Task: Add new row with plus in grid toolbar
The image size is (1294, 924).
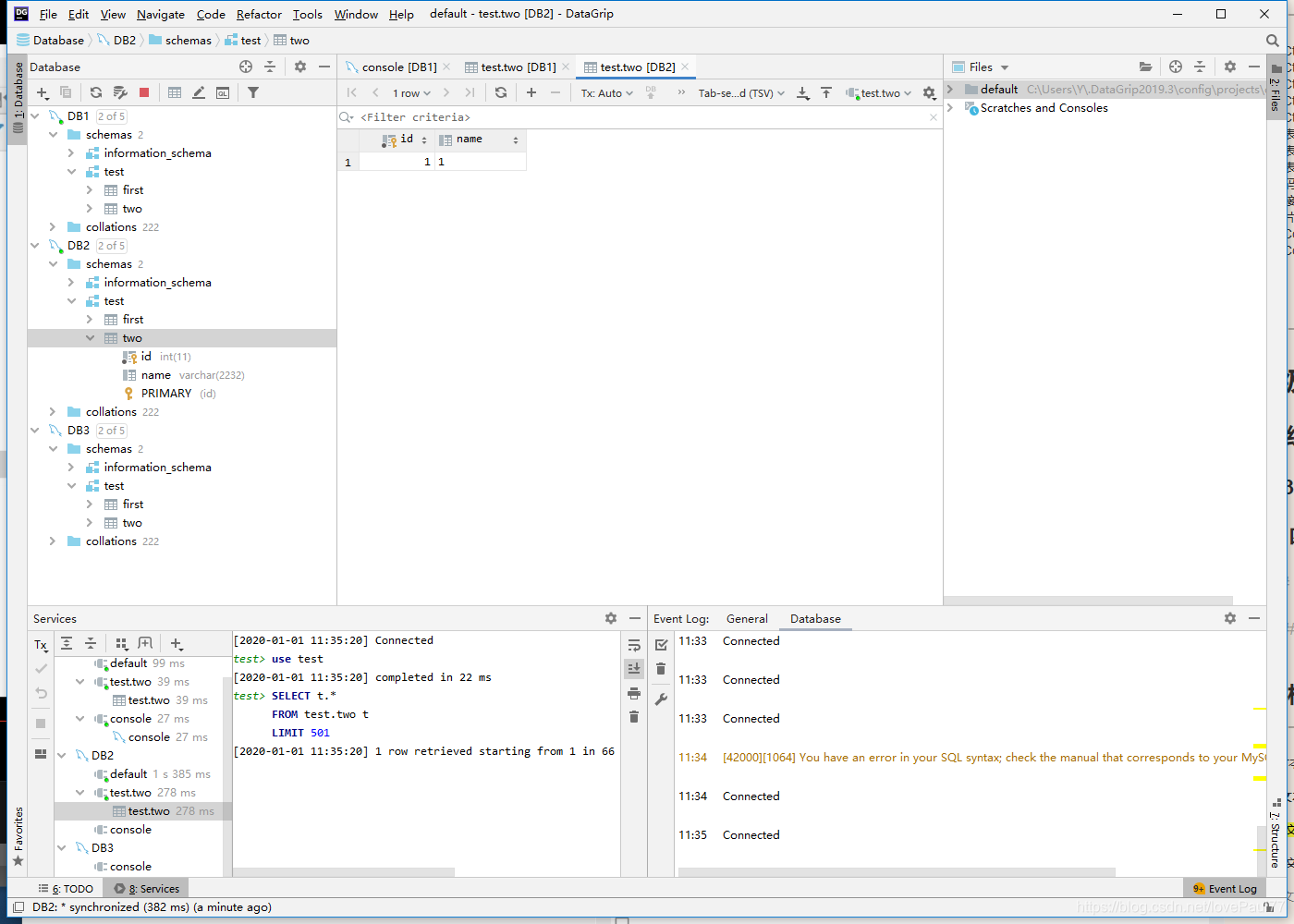Action: 531,92
